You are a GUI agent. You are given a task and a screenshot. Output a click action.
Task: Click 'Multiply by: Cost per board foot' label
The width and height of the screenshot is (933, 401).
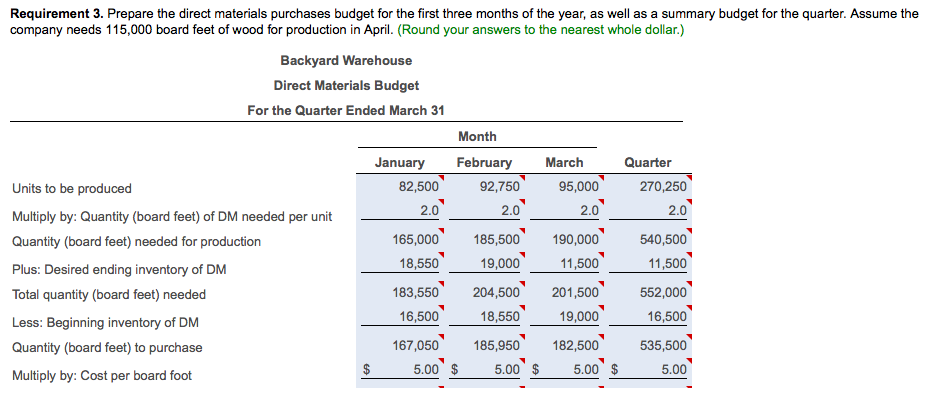click(x=102, y=376)
